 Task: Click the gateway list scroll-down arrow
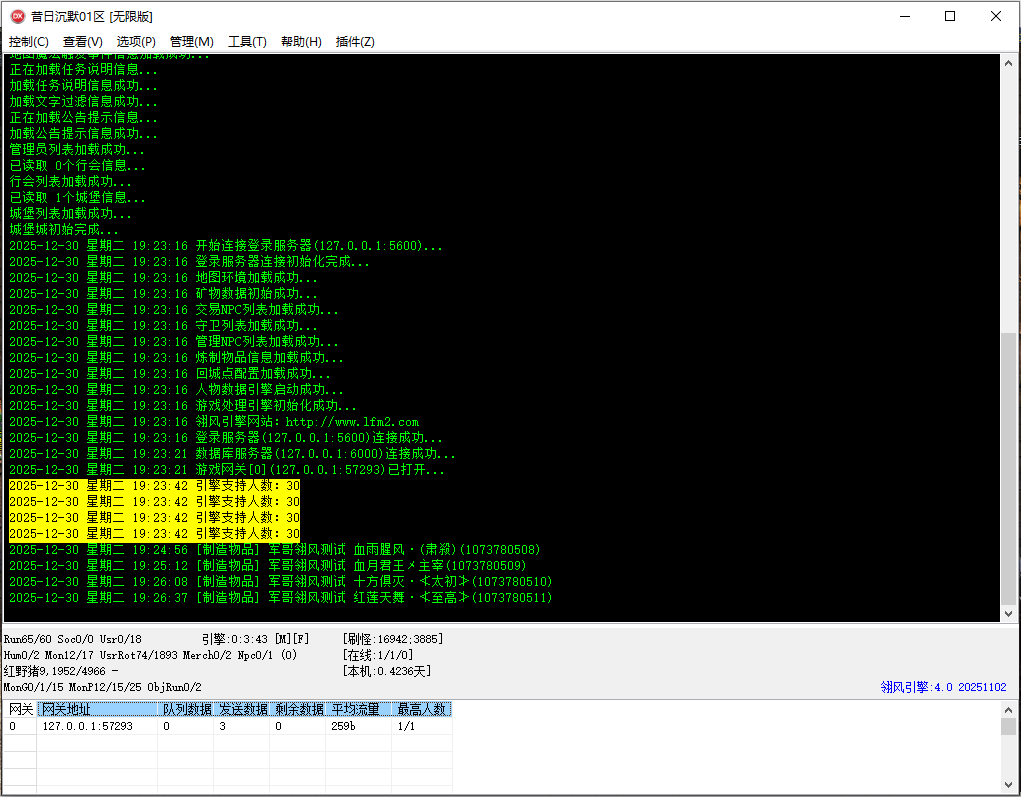1008,787
